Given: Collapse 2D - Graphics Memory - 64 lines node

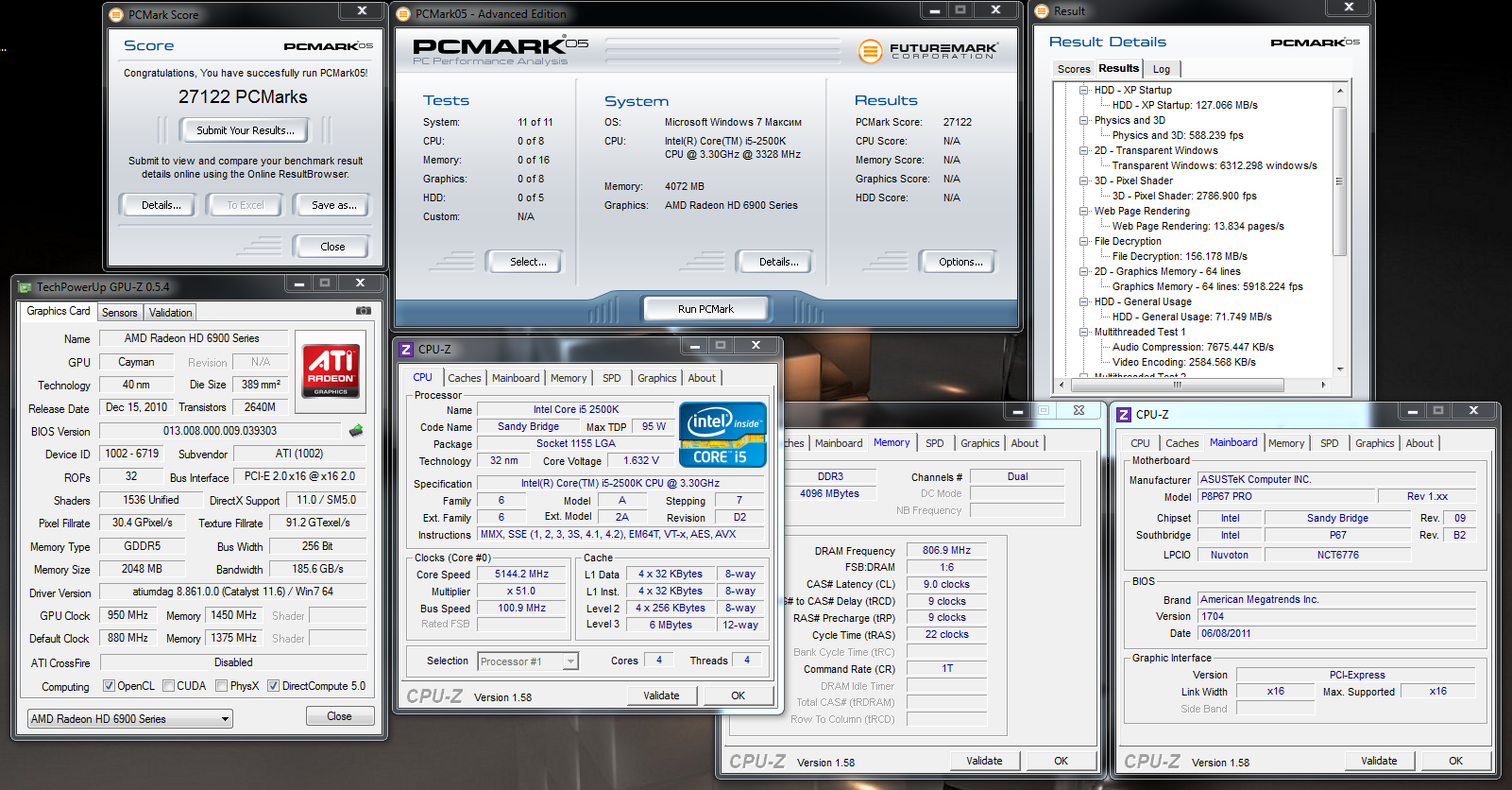Looking at the screenshot, I should (1084, 271).
